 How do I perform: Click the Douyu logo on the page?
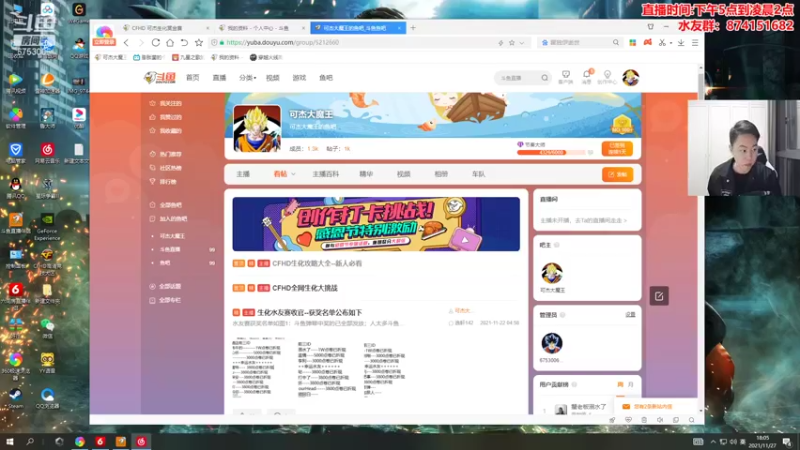pos(160,78)
